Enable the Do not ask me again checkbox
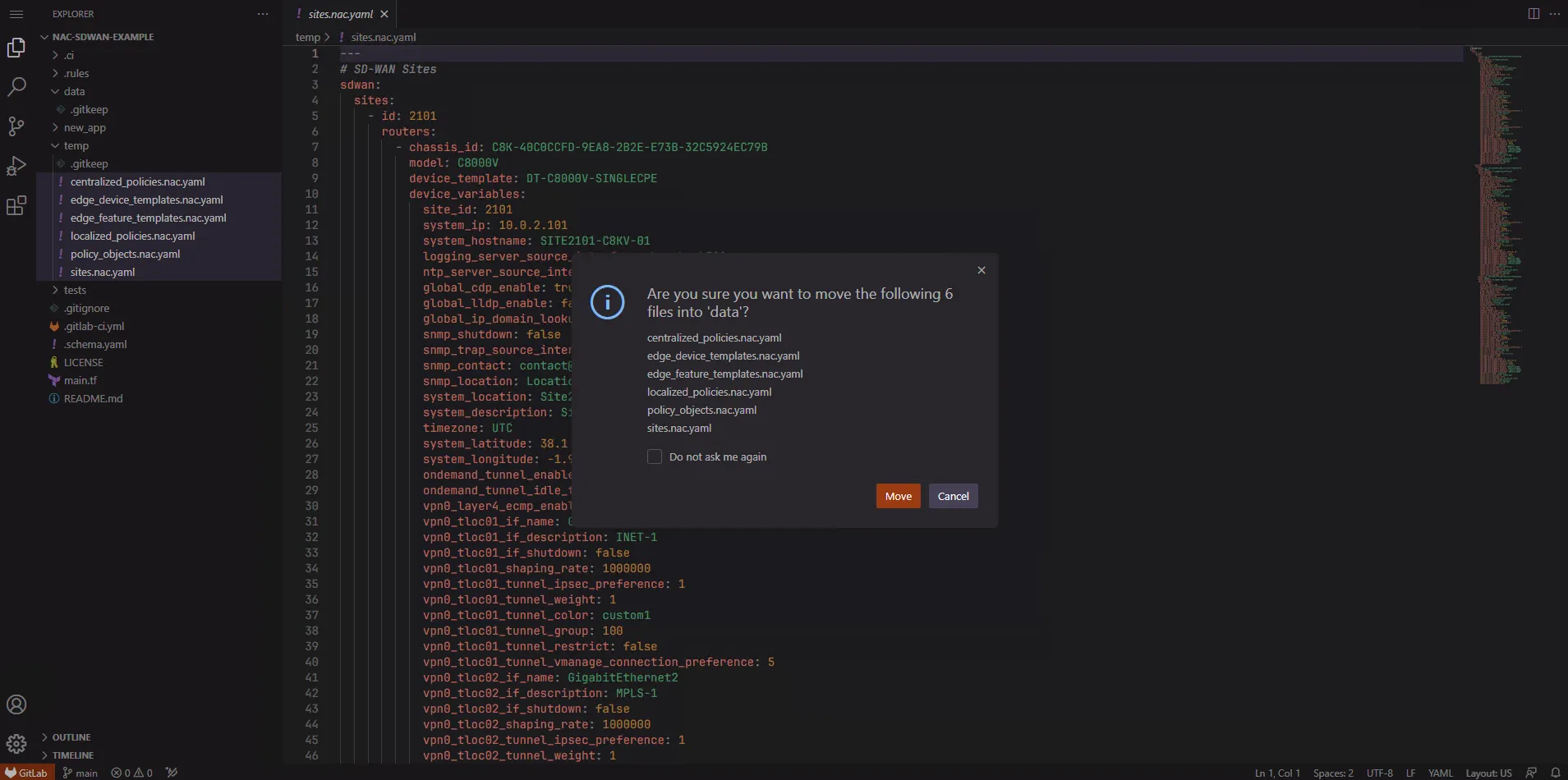The image size is (1568, 780). [x=655, y=457]
